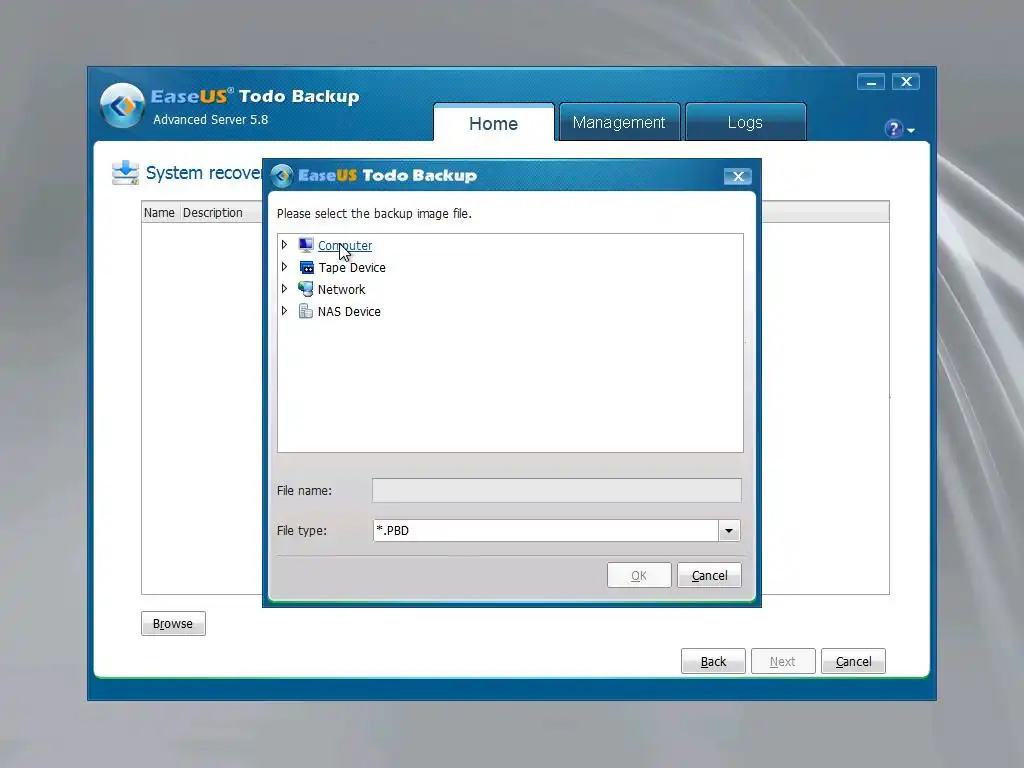
Task: Switch to the Home tab
Action: click(x=494, y=123)
